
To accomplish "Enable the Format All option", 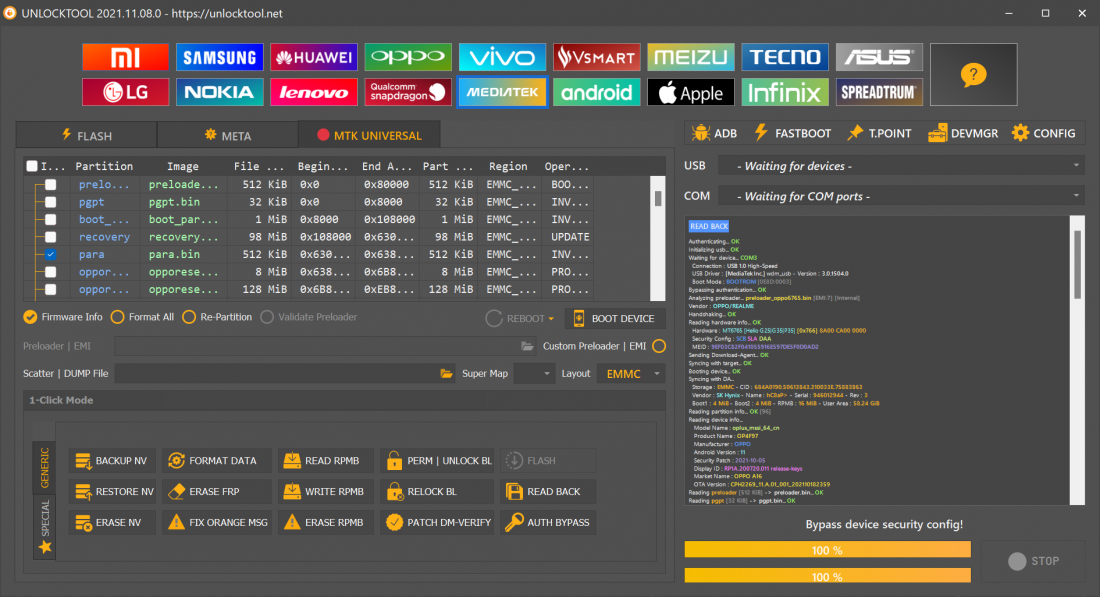I will (142, 317).
